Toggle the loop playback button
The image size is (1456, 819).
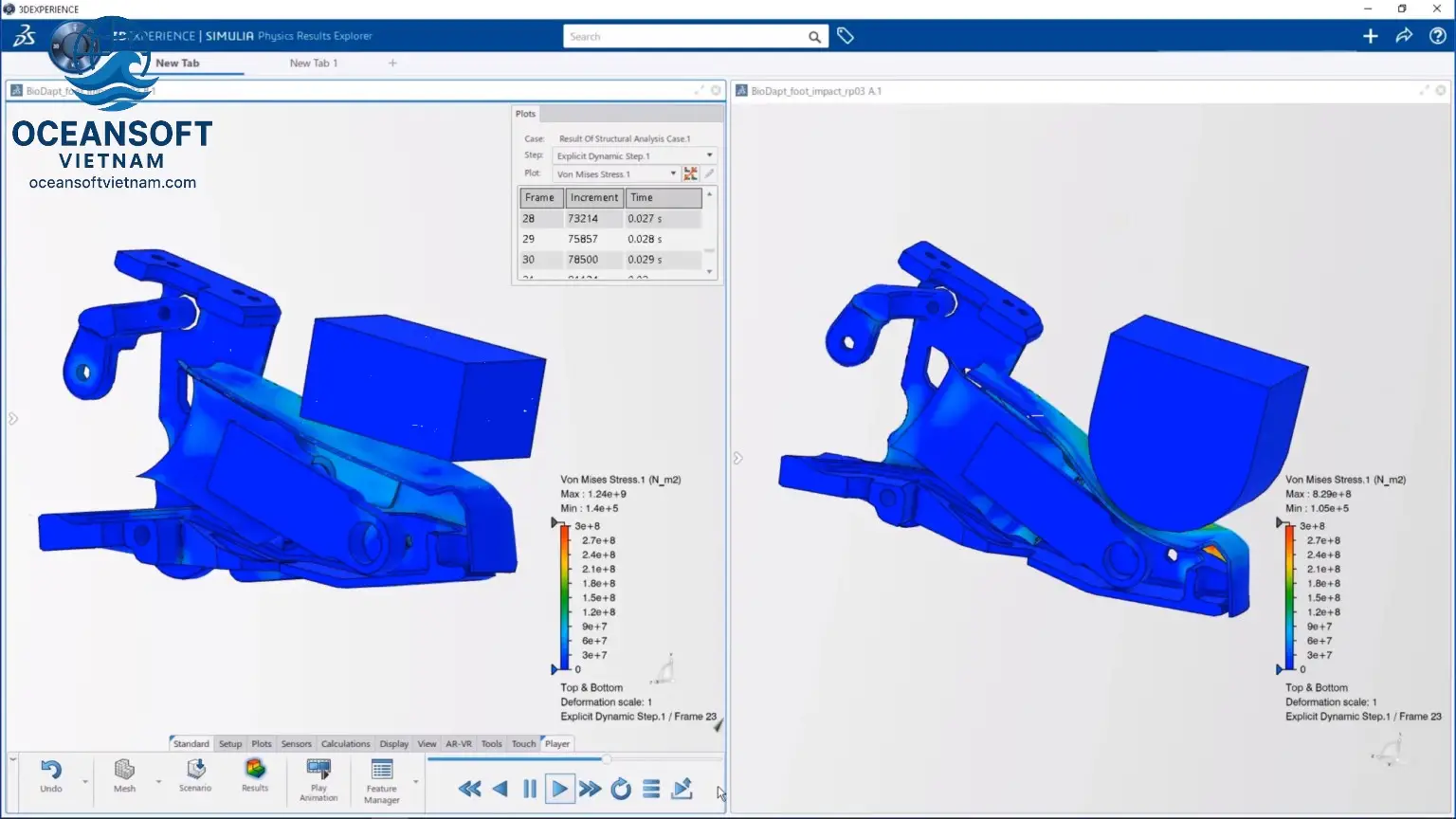621,789
